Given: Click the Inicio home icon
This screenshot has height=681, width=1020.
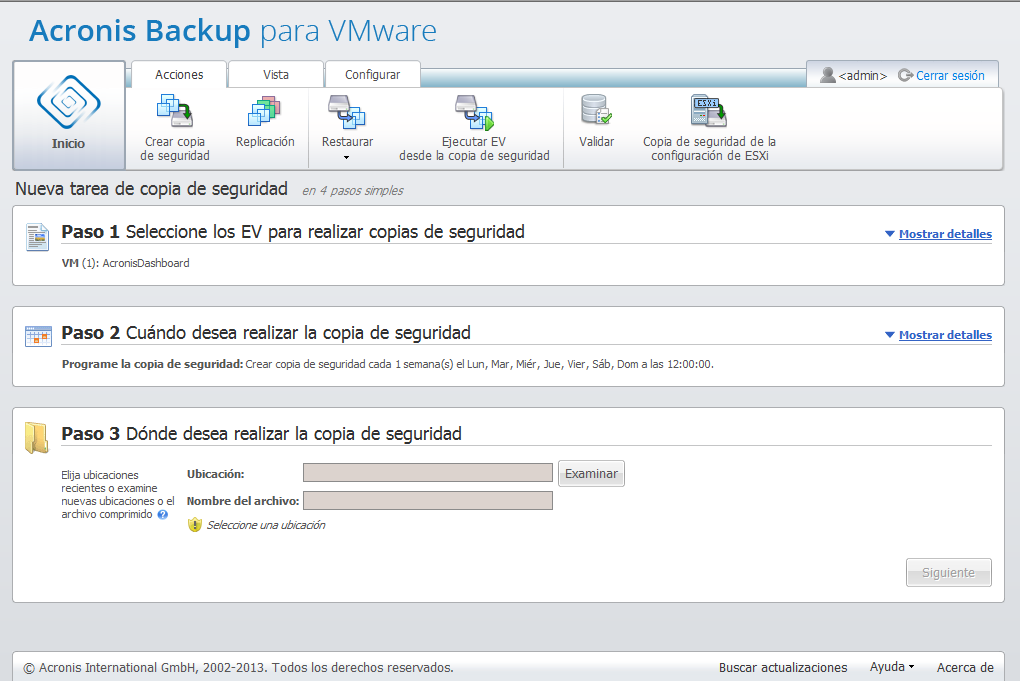Looking at the screenshot, I should (68, 104).
